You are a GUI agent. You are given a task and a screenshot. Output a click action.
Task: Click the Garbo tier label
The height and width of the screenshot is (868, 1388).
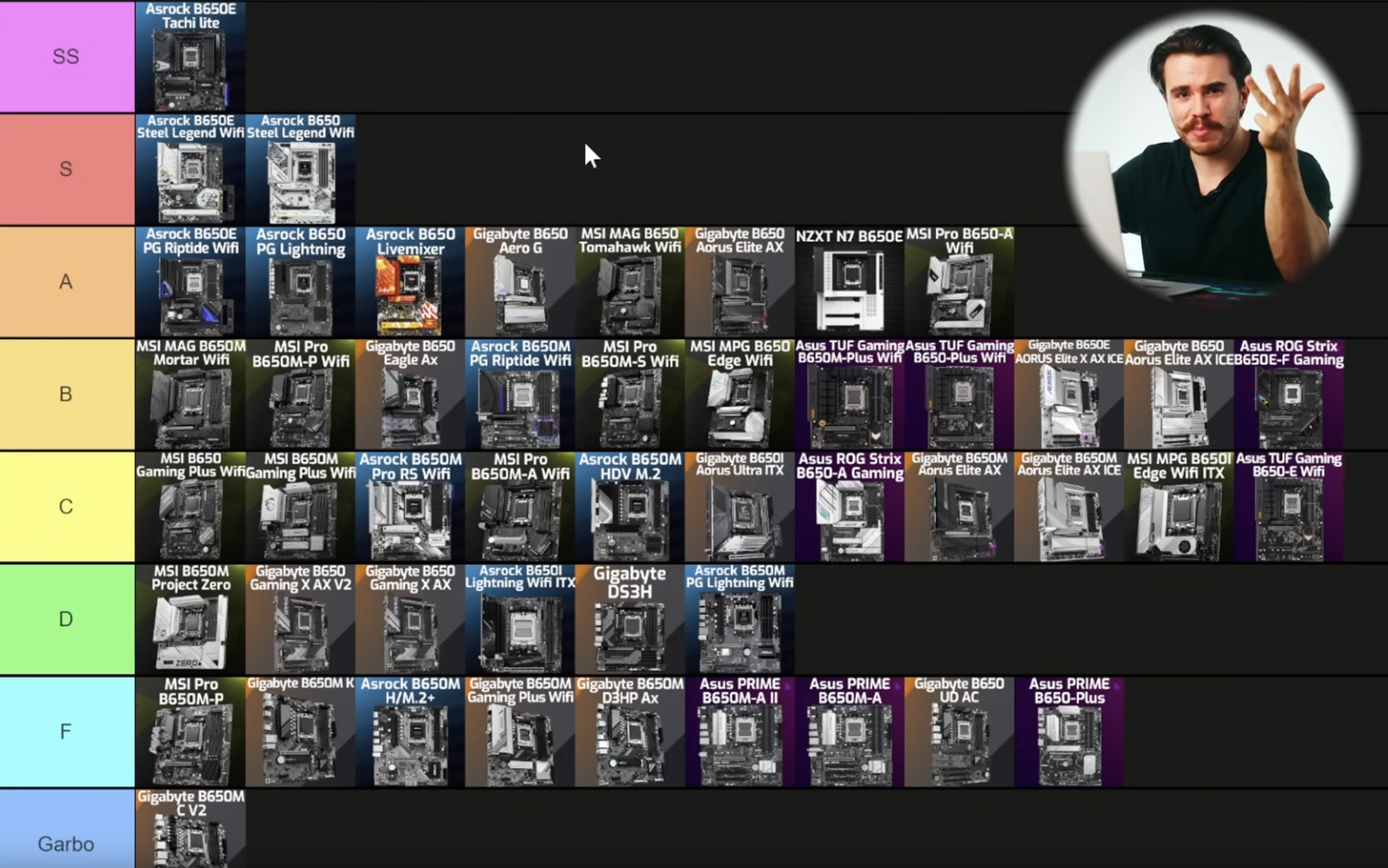click(67, 829)
